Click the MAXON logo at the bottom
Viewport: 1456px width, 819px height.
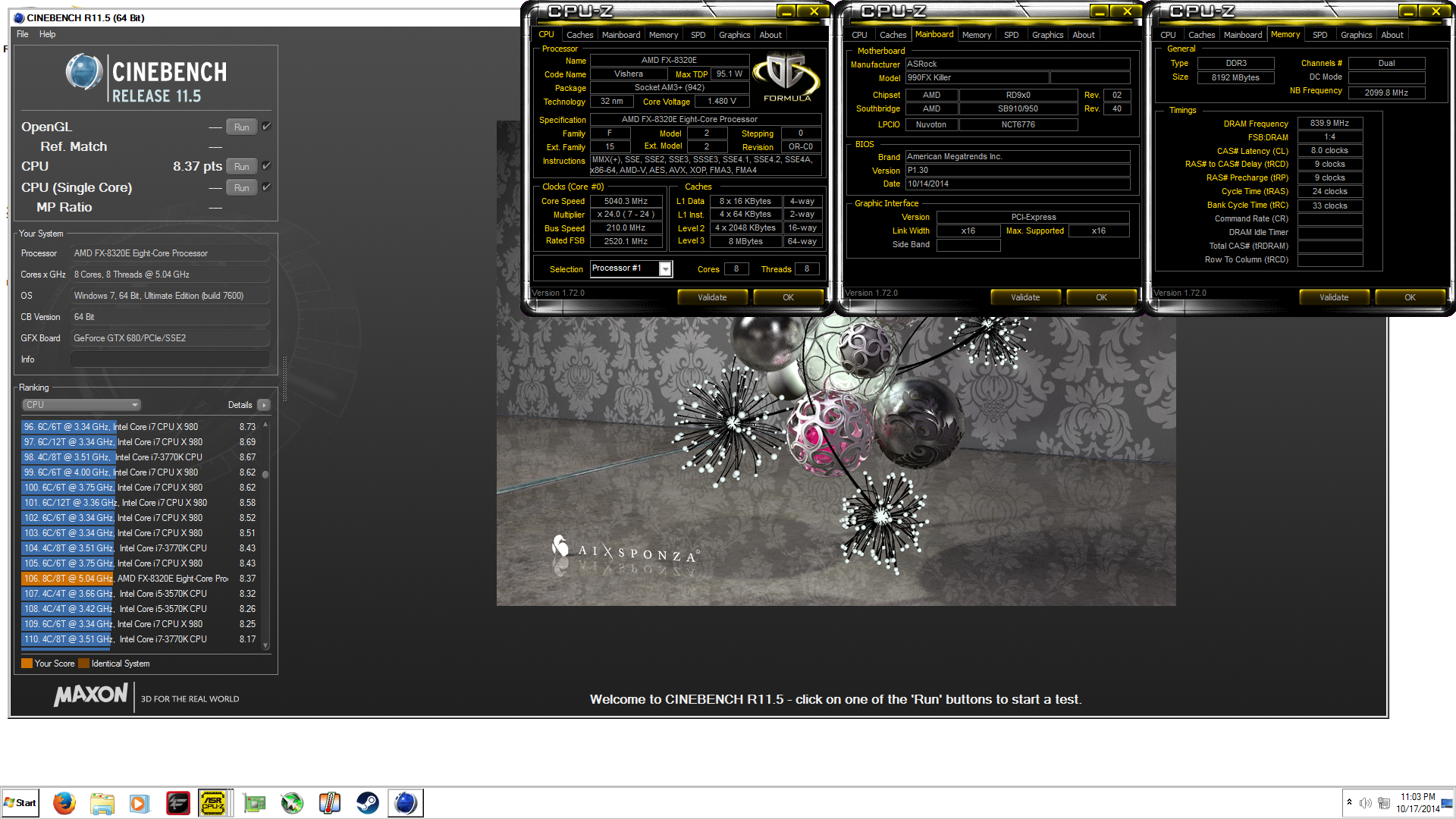(x=91, y=695)
